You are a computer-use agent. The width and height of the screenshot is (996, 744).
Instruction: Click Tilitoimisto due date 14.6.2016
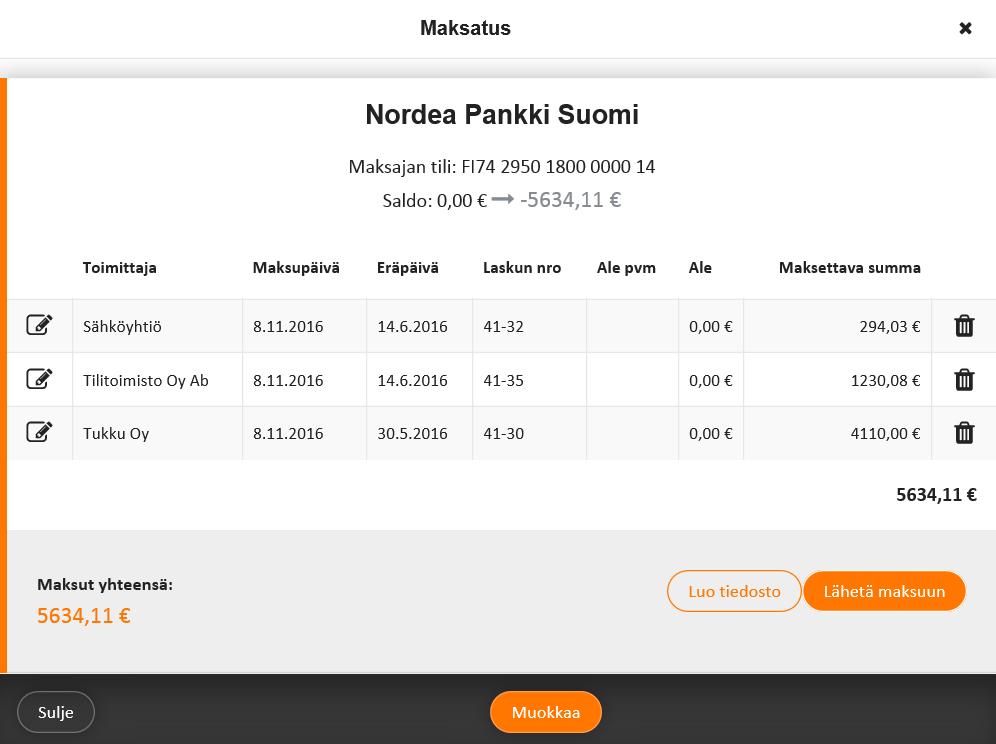tap(412, 381)
